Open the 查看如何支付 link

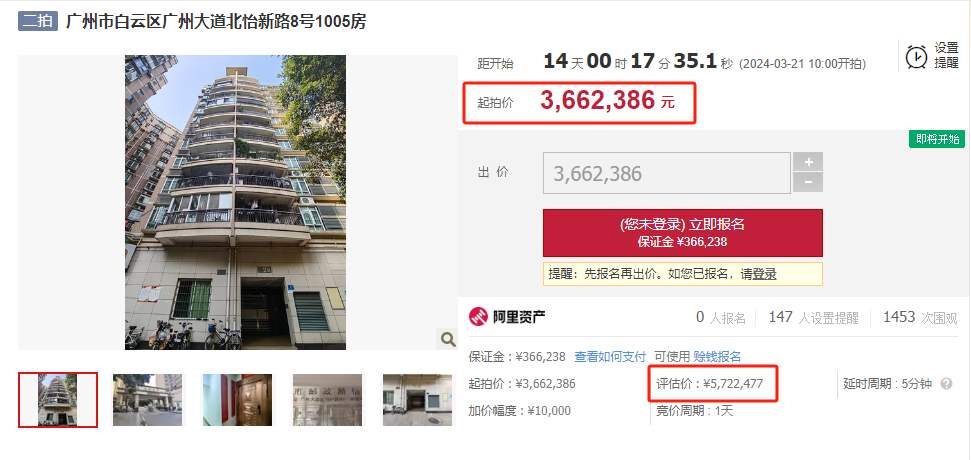click(x=610, y=357)
